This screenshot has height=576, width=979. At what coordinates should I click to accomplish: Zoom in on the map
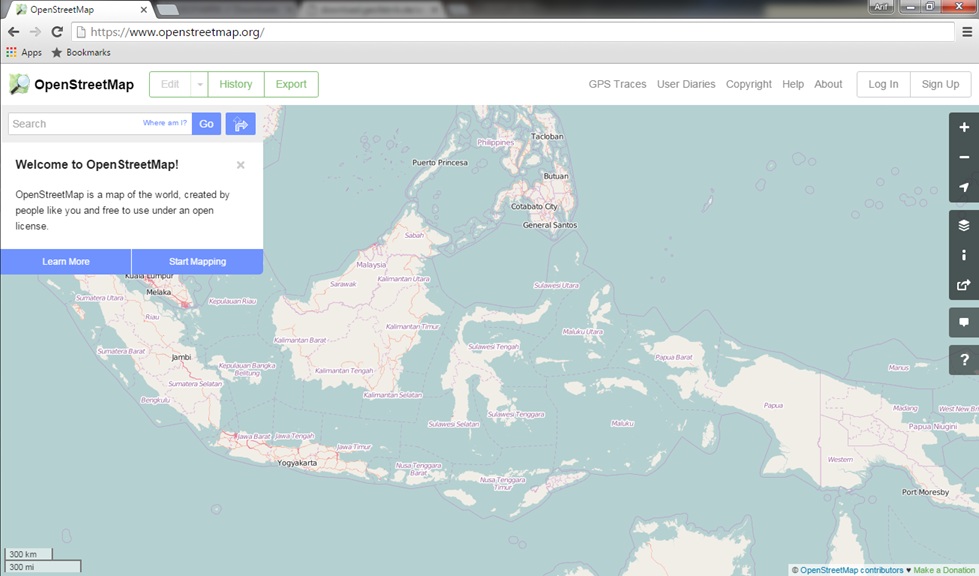(962, 126)
